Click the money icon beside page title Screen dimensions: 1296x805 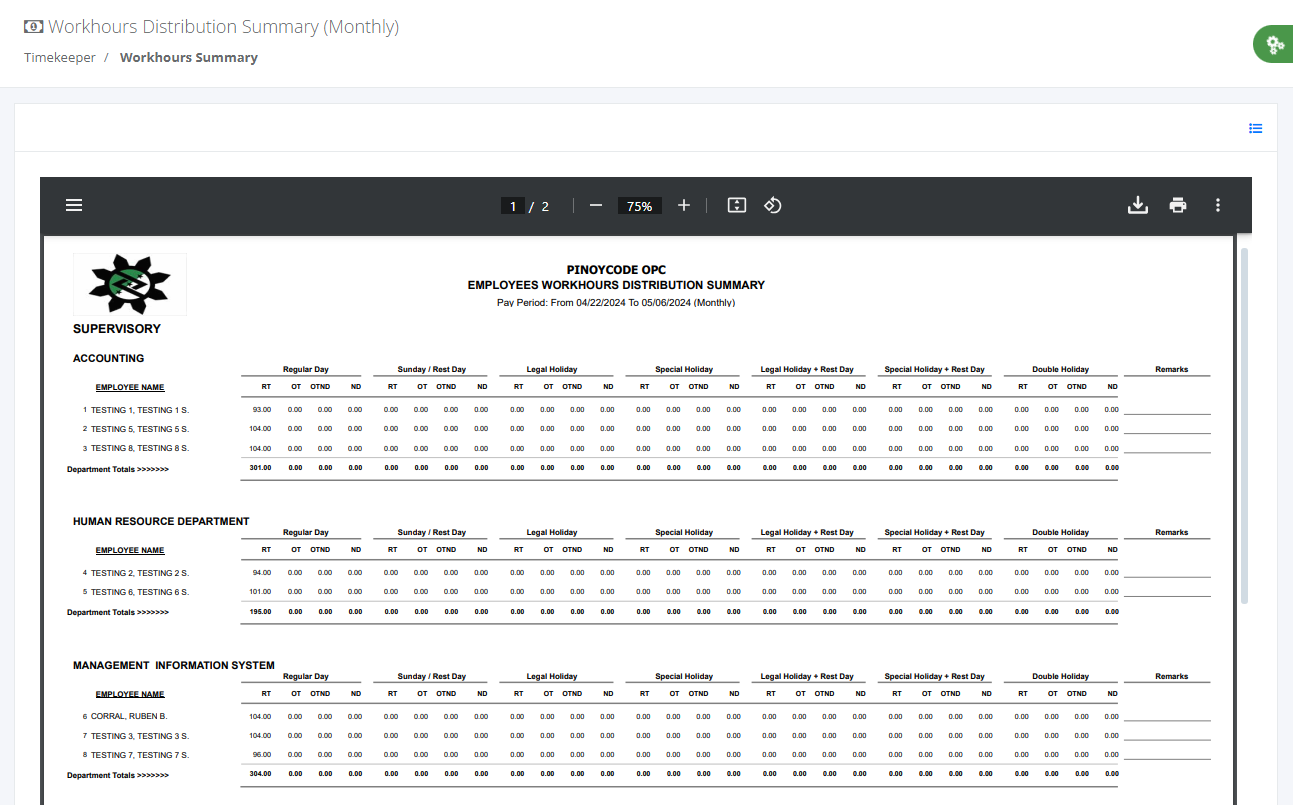click(x=34, y=27)
